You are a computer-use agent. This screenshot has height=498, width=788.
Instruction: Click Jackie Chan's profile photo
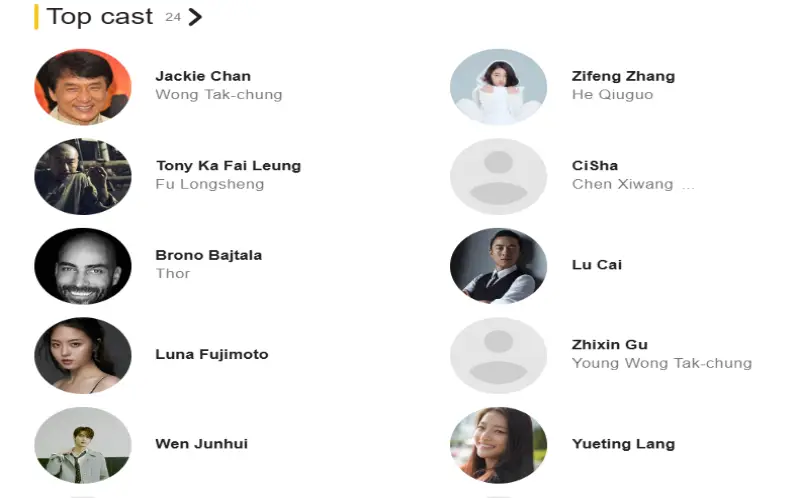[x=83, y=86]
